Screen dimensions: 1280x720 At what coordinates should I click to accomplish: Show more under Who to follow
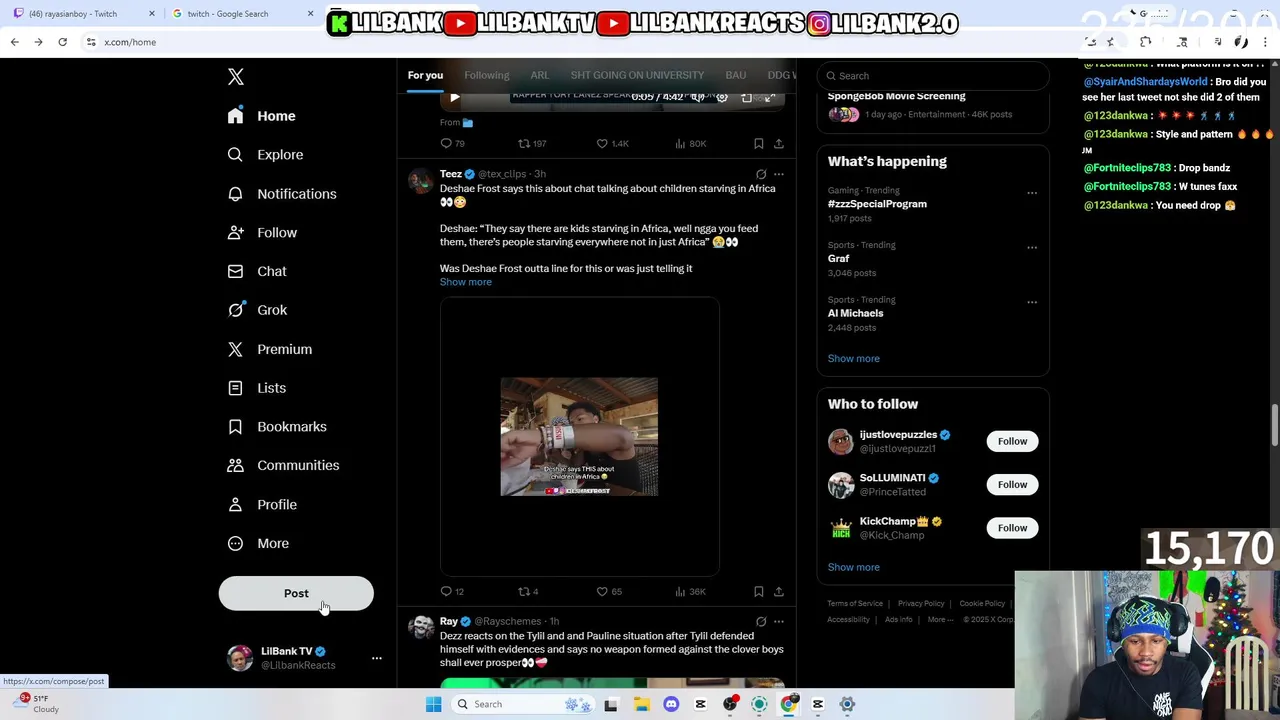coord(854,567)
